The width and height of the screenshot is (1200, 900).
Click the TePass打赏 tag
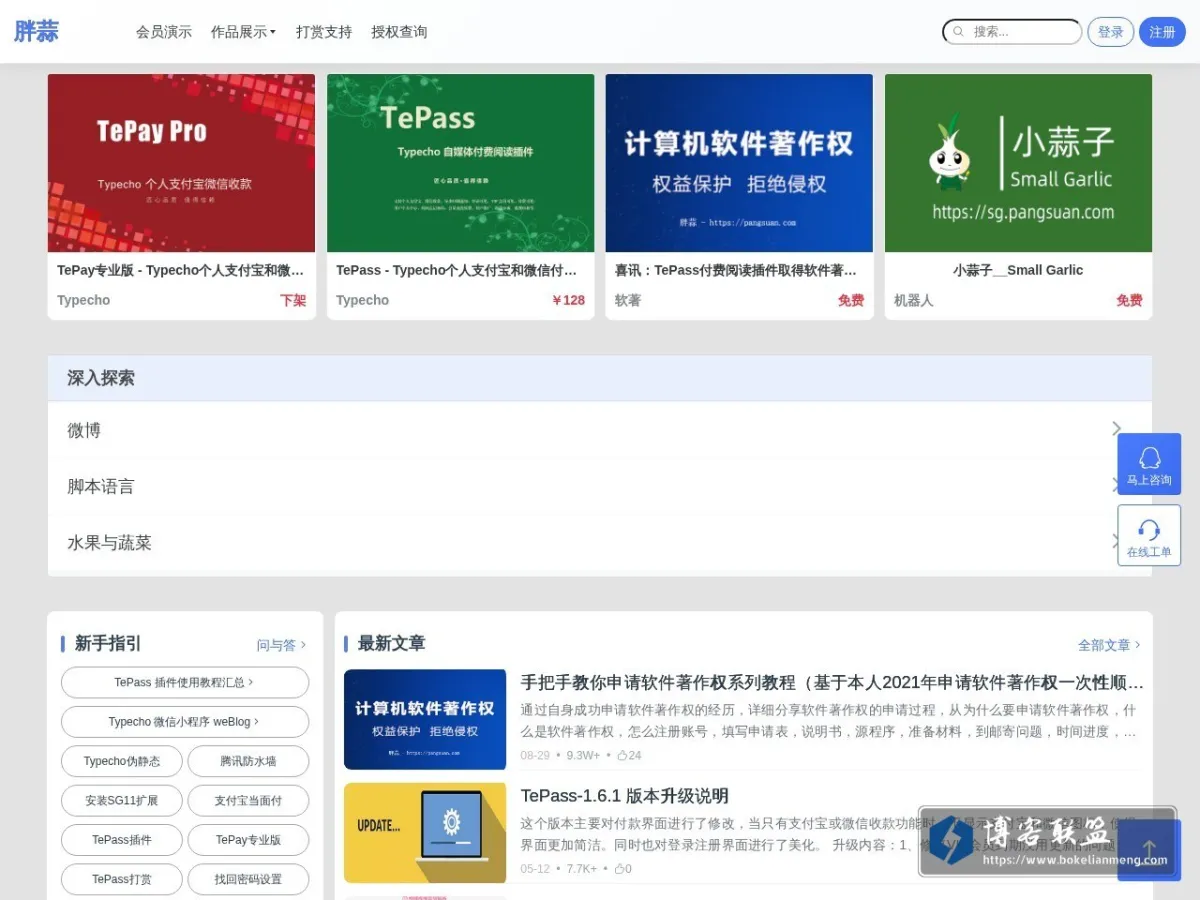pyautogui.click(x=122, y=880)
